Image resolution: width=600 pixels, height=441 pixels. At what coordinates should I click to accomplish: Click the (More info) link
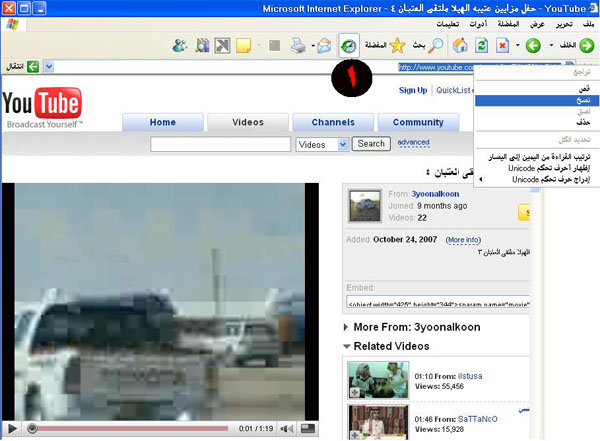[x=463, y=240]
